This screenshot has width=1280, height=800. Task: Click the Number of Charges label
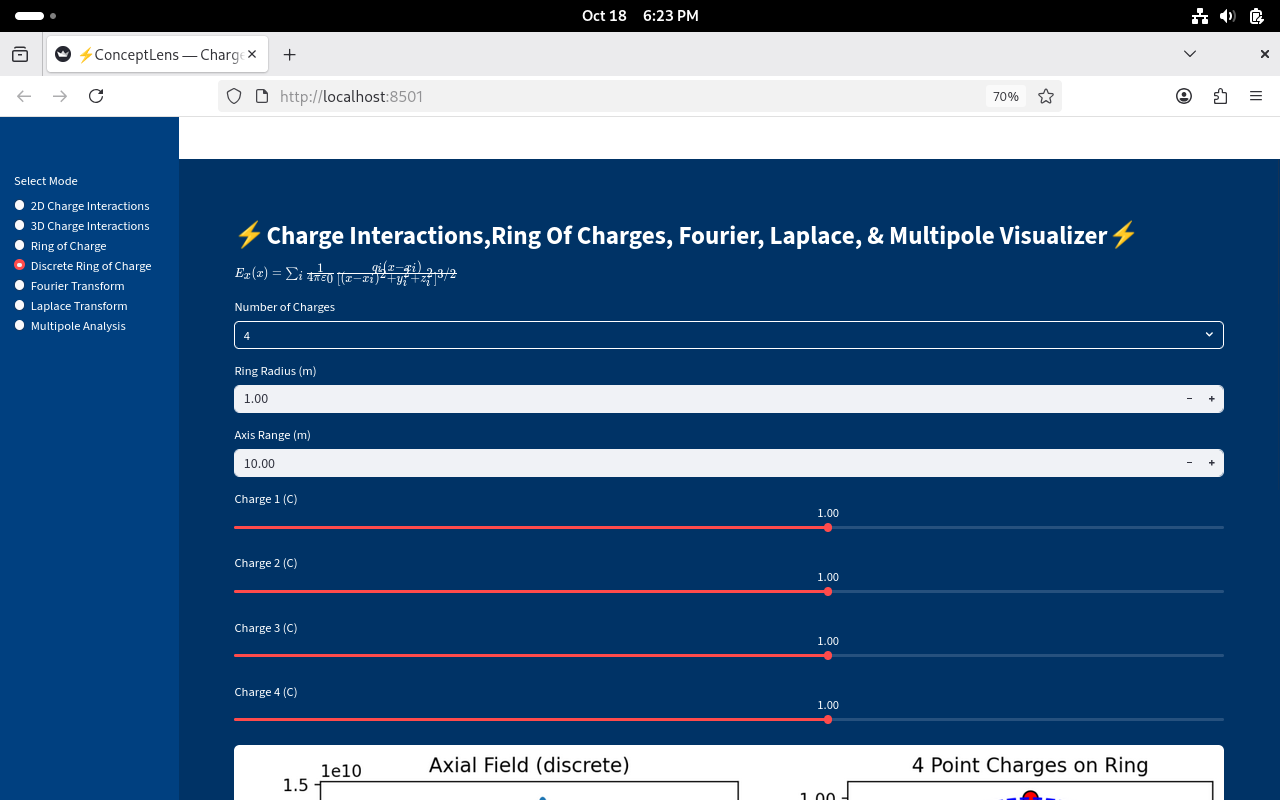click(285, 307)
